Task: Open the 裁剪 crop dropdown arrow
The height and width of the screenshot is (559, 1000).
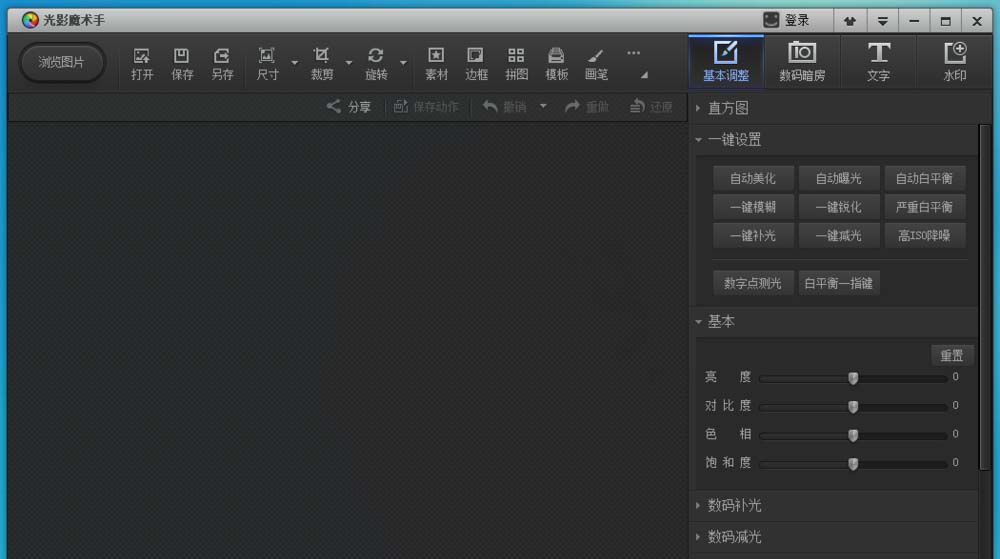Action: 348,63
